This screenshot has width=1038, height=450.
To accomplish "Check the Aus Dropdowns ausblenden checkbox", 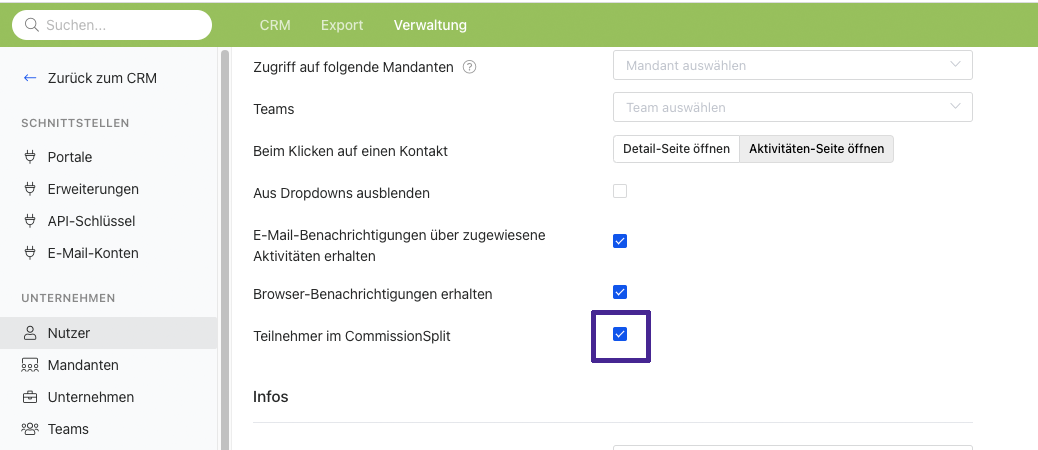I will (x=620, y=191).
